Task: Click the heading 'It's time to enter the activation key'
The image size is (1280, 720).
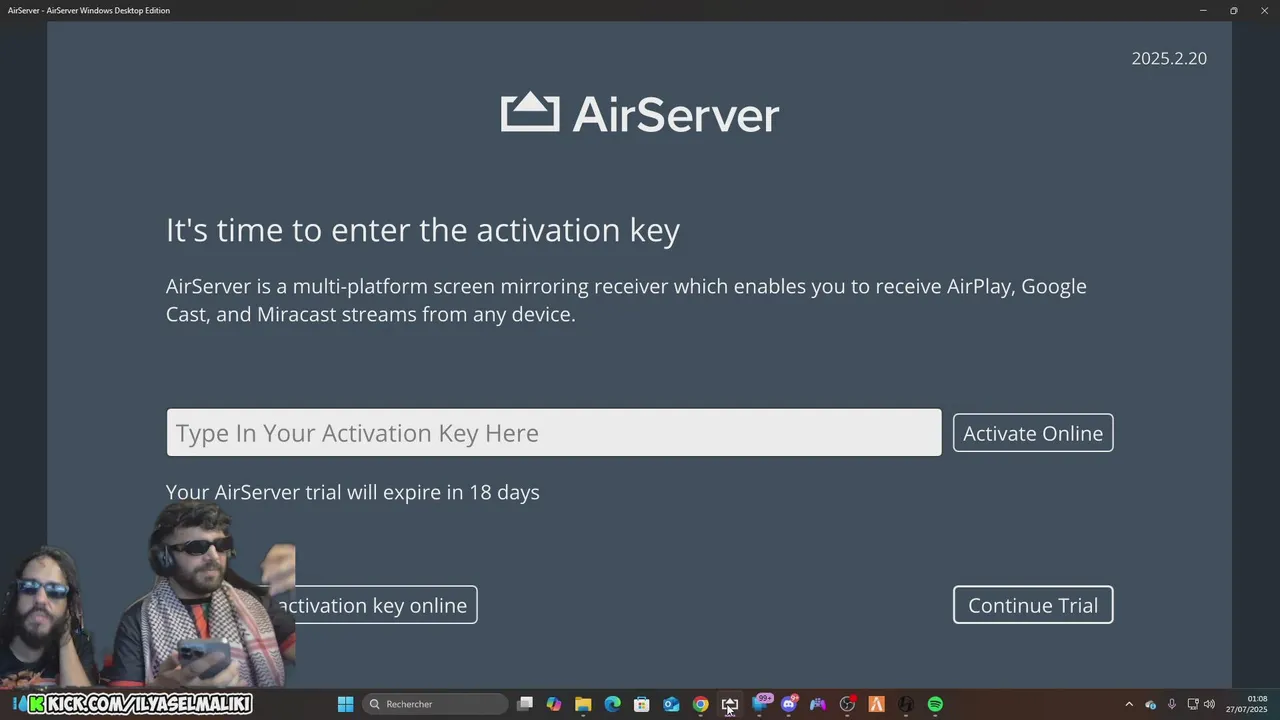Action: 423,230
